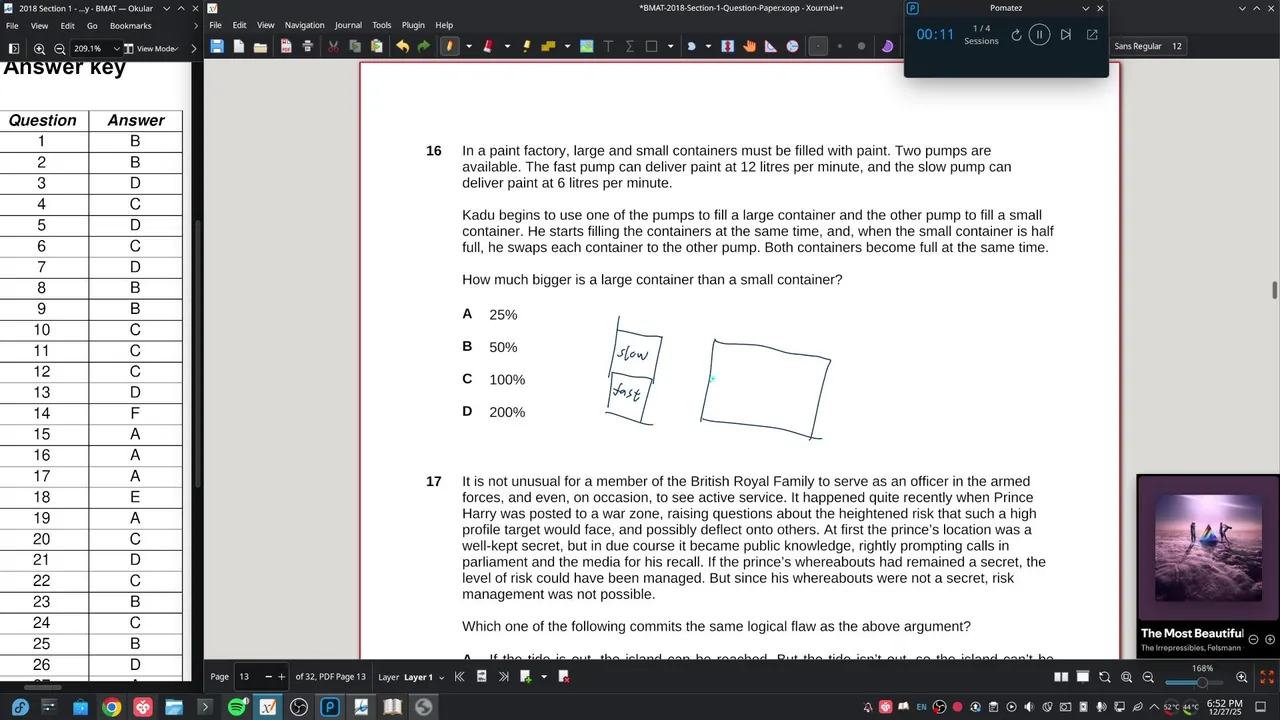Viewport: 1280px width, 720px height.
Task: Zoom out on Okular document
Action: [60, 48]
